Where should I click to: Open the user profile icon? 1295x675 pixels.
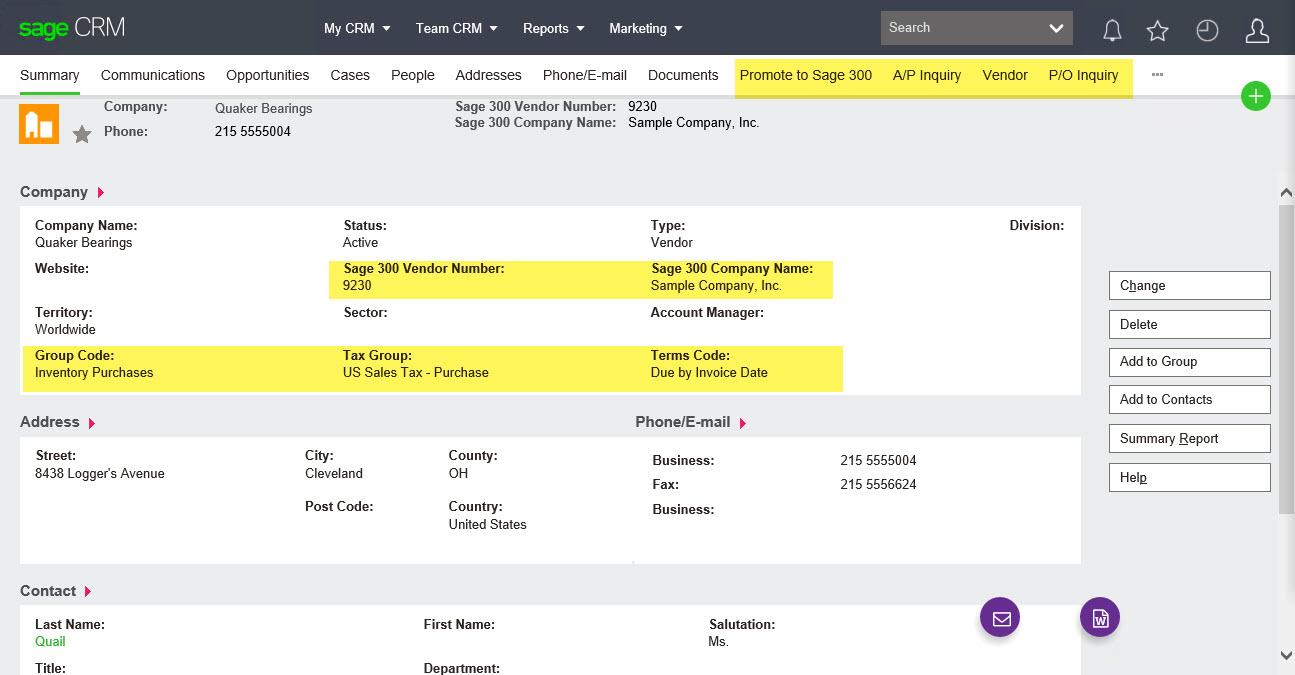click(1257, 28)
